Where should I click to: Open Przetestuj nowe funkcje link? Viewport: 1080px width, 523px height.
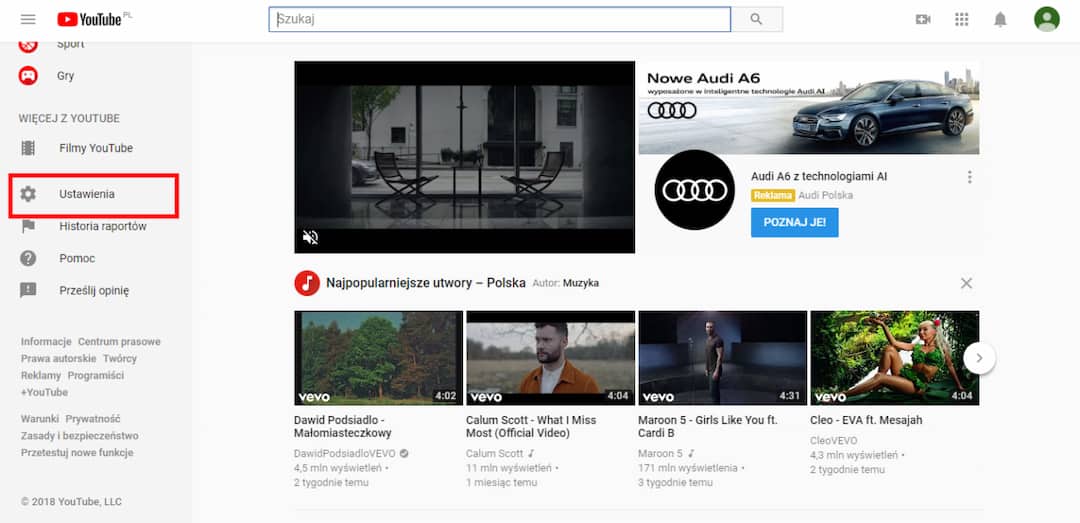tap(77, 453)
